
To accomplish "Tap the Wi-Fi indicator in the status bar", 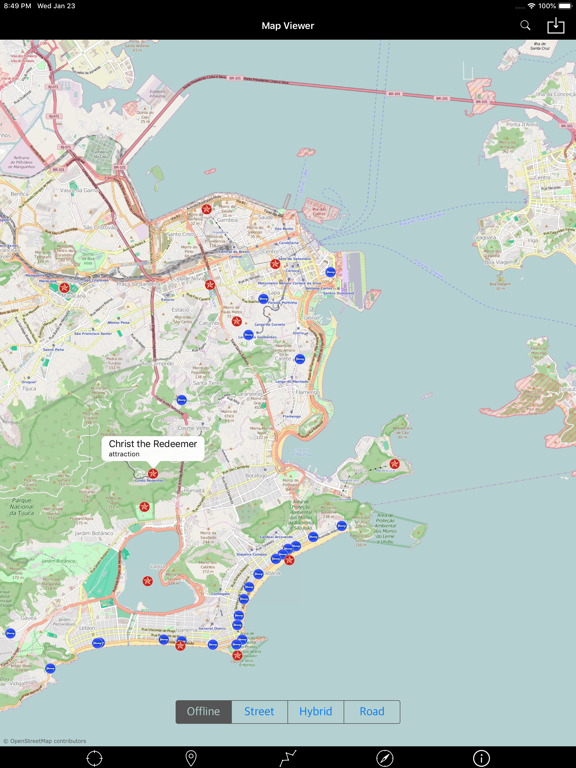I will click(531, 6).
